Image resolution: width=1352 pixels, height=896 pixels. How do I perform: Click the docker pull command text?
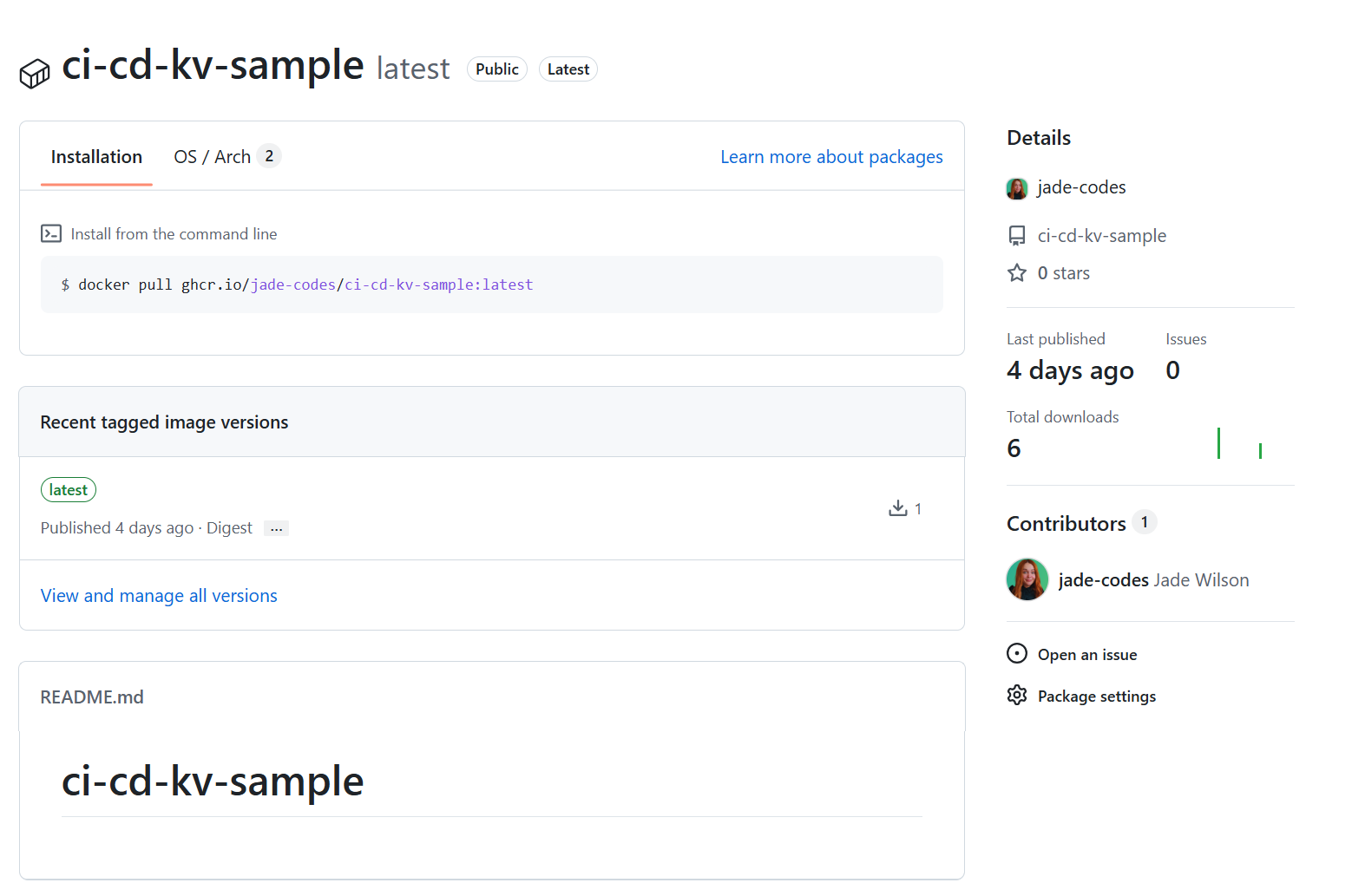[305, 284]
